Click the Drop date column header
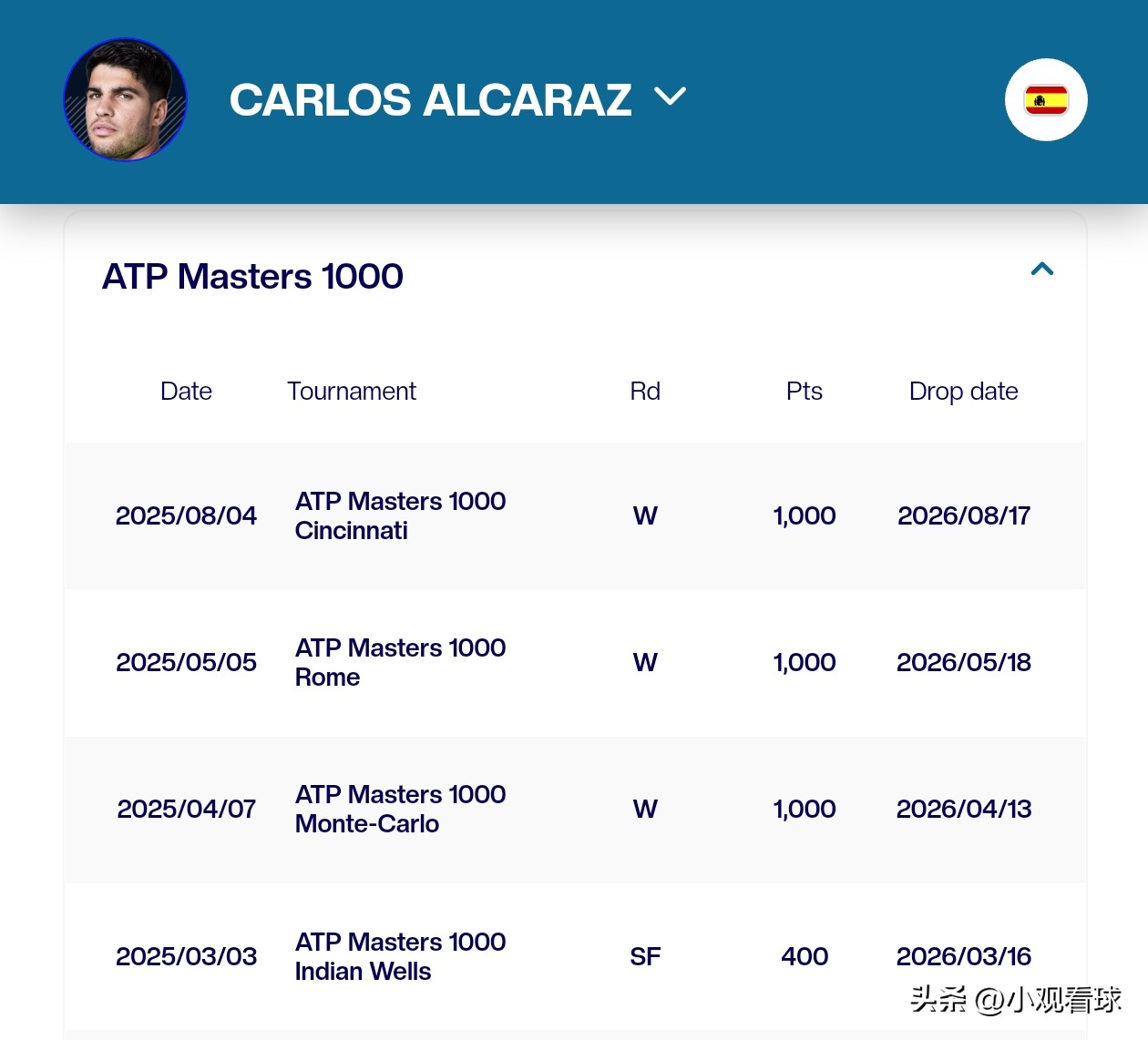Viewport: 1148px width, 1040px height. [x=963, y=392]
